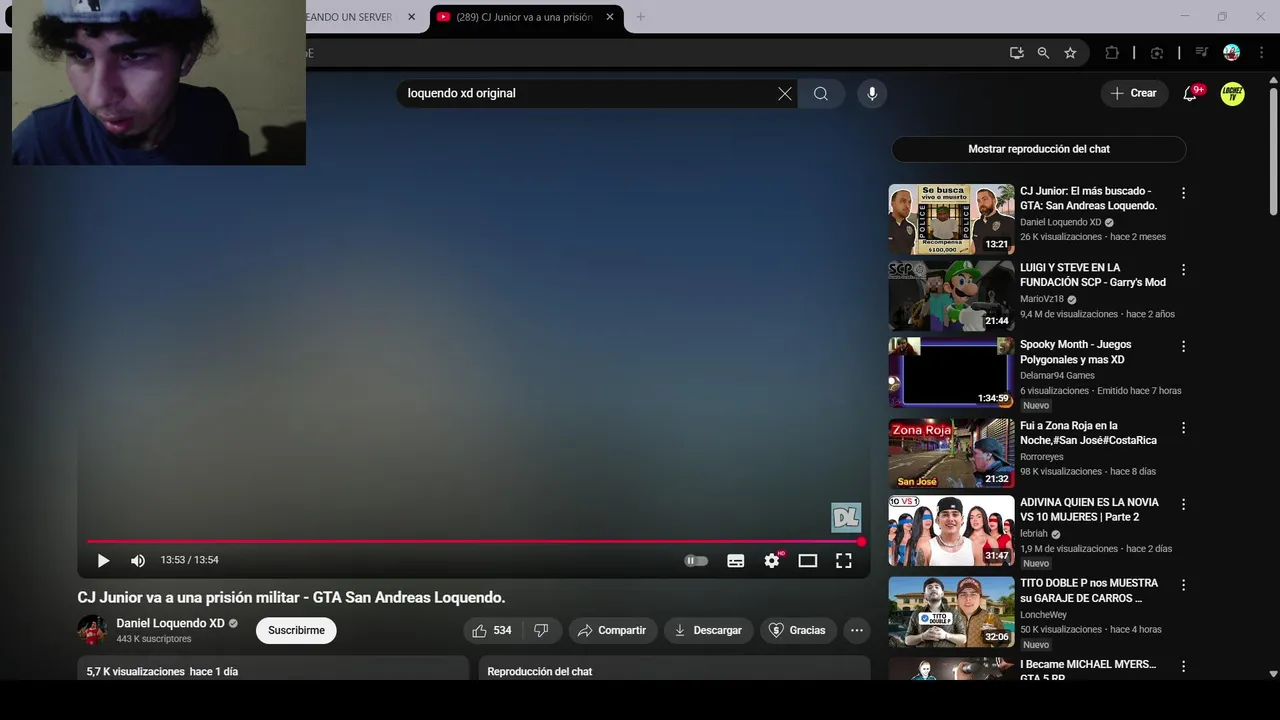1280x720 pixels.
Task: Switch to the EANDO UN SERVER tab
Action: (348, 17)
